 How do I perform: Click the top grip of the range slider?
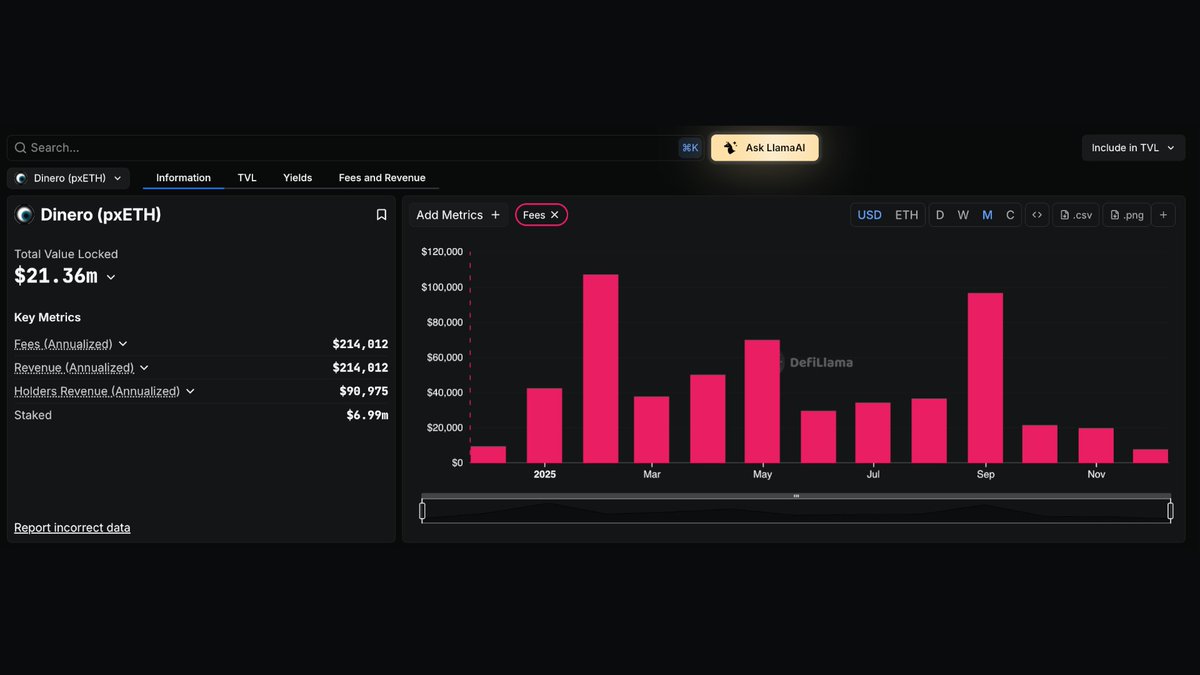tap(796, 496)
